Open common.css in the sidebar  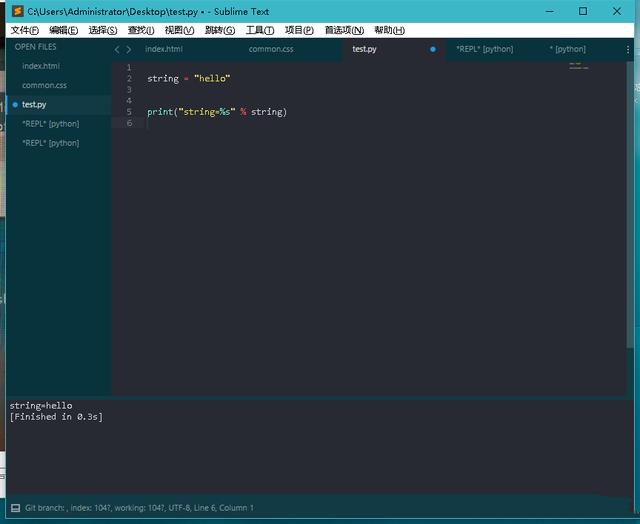click(x=44, y=85)
